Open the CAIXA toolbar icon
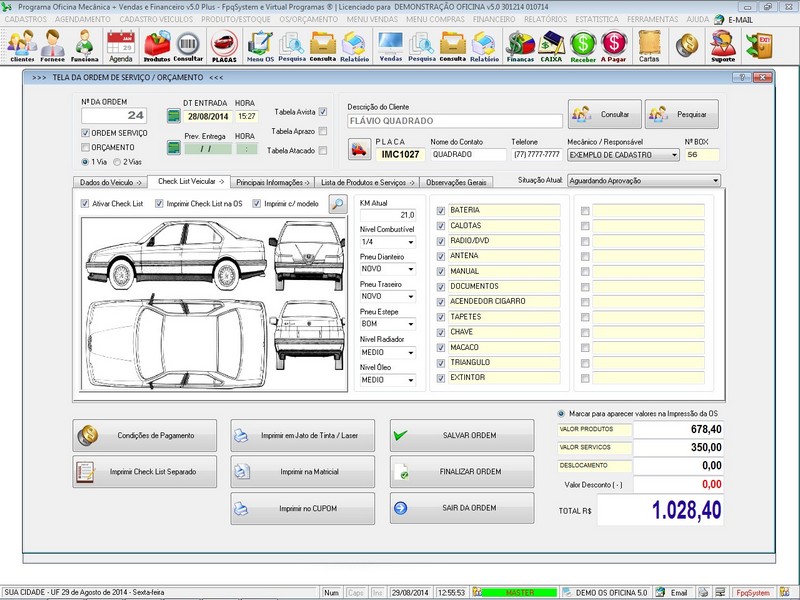The width and height of the screenshot is (800, 600). point(550,45)
